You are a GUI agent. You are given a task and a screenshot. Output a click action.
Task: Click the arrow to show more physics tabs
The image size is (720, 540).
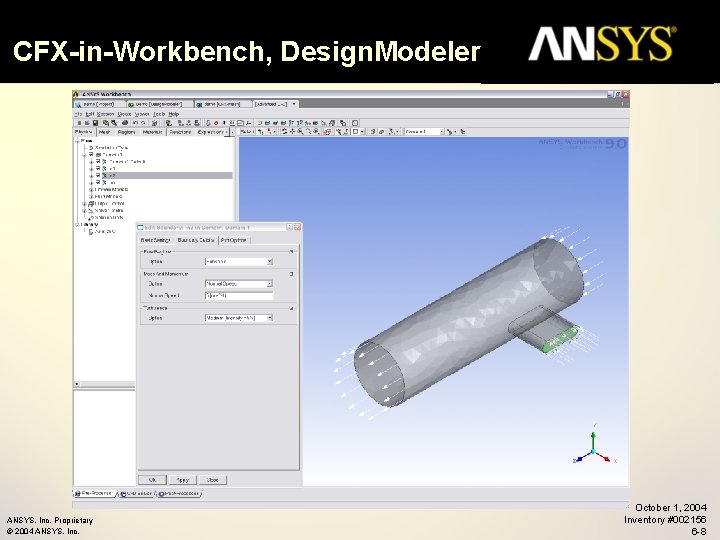pyautogui.click(x=233, y=132)
